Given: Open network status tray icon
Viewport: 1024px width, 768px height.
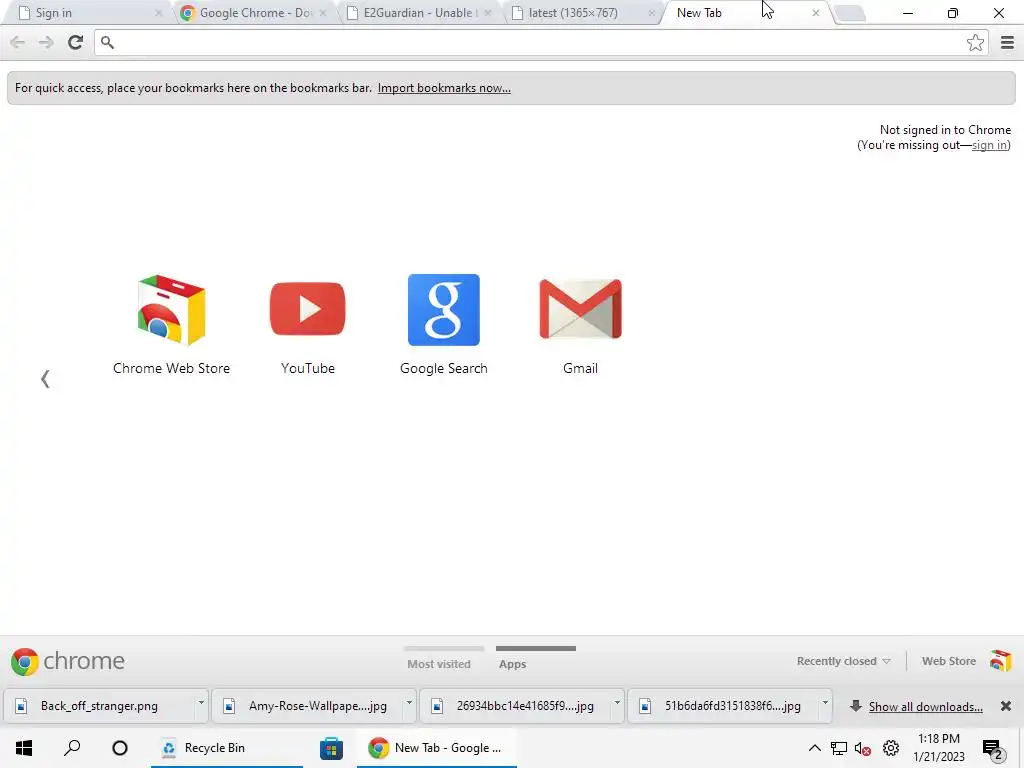Looking at the screenshot, I should pyautogui.click(x=839, y=748).
